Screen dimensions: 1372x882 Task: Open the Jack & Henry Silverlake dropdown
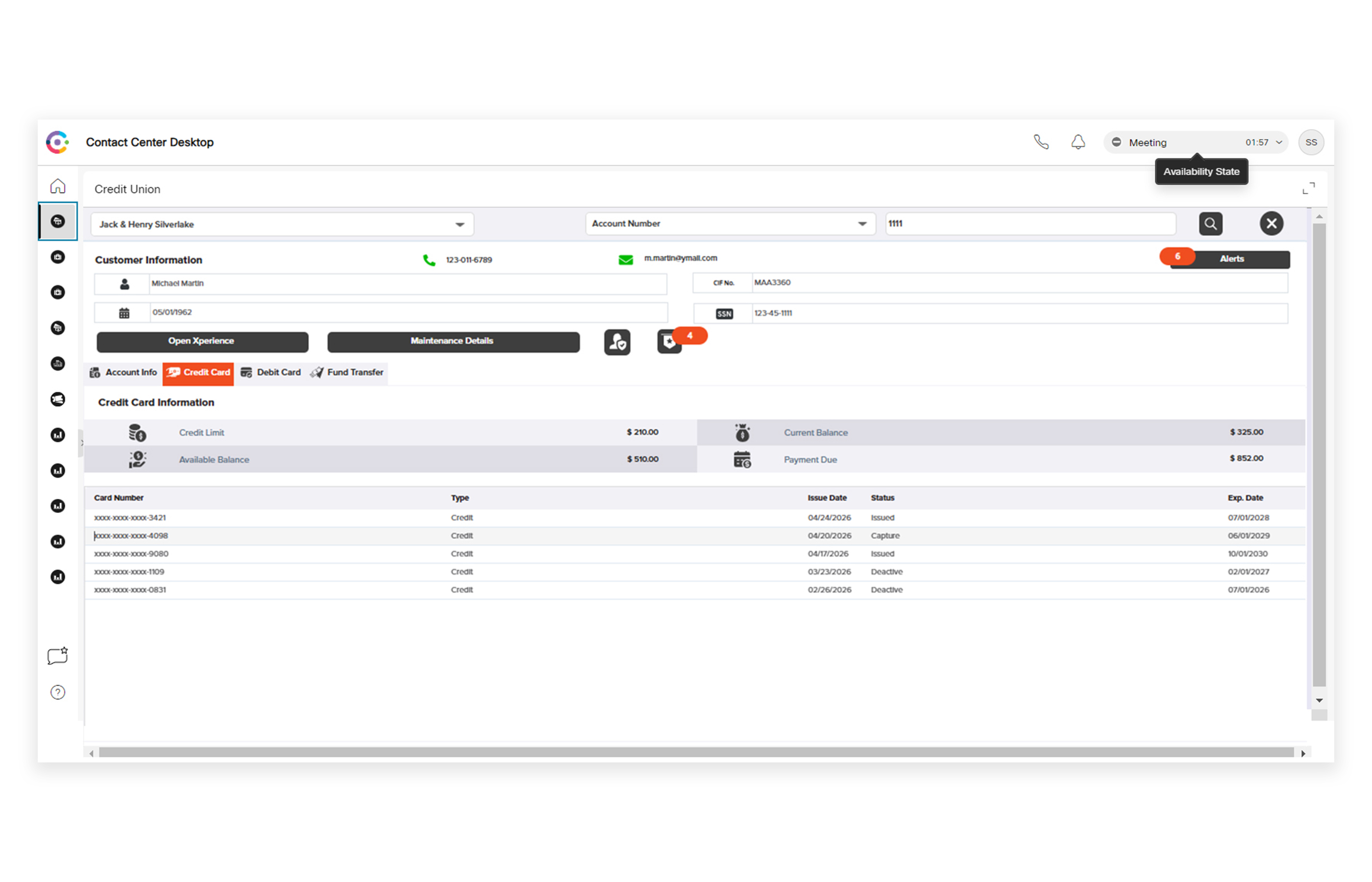[282, 224]
